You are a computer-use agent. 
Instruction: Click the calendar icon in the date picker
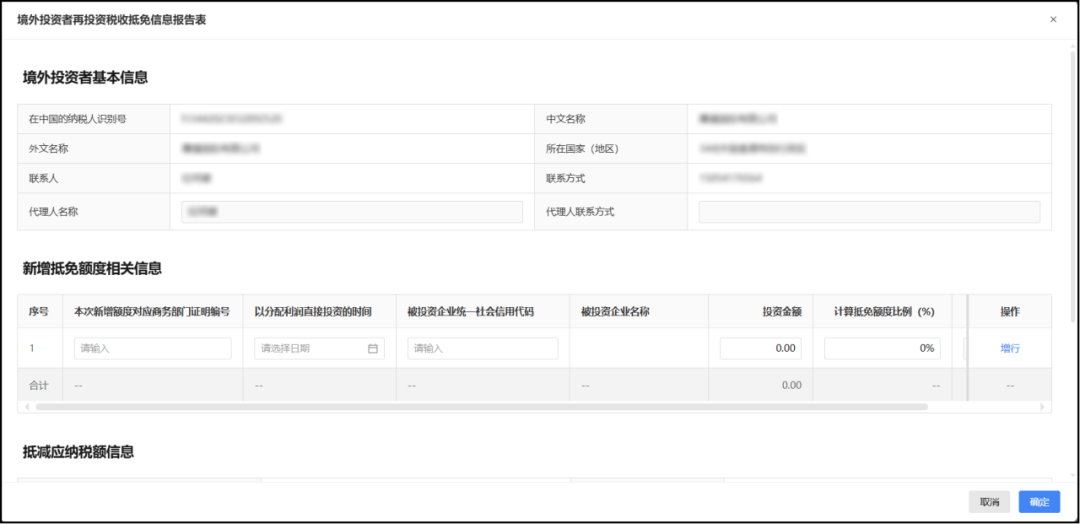(x=373, y=348)
